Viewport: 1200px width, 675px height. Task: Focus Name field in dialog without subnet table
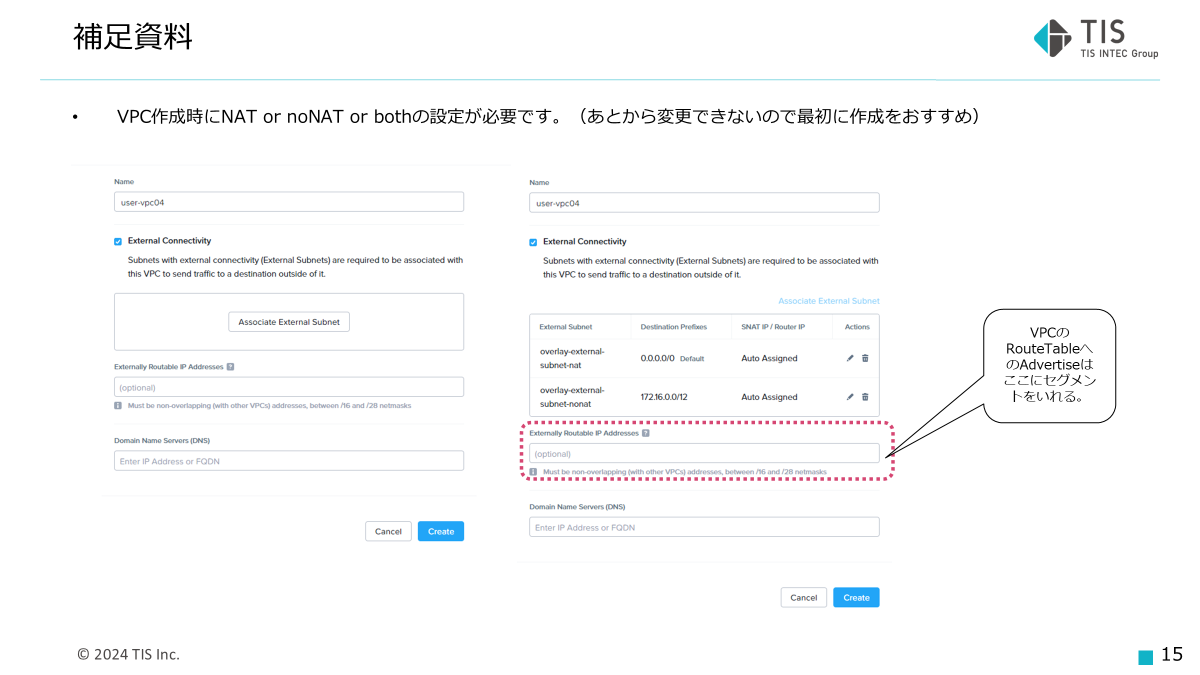click(289, 202)
